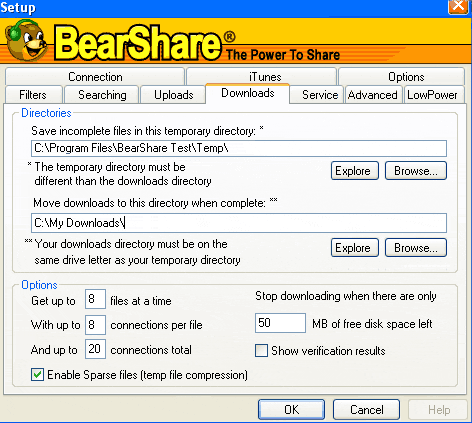
Task: Switch to the Connection tab
Action: [95, 77]
